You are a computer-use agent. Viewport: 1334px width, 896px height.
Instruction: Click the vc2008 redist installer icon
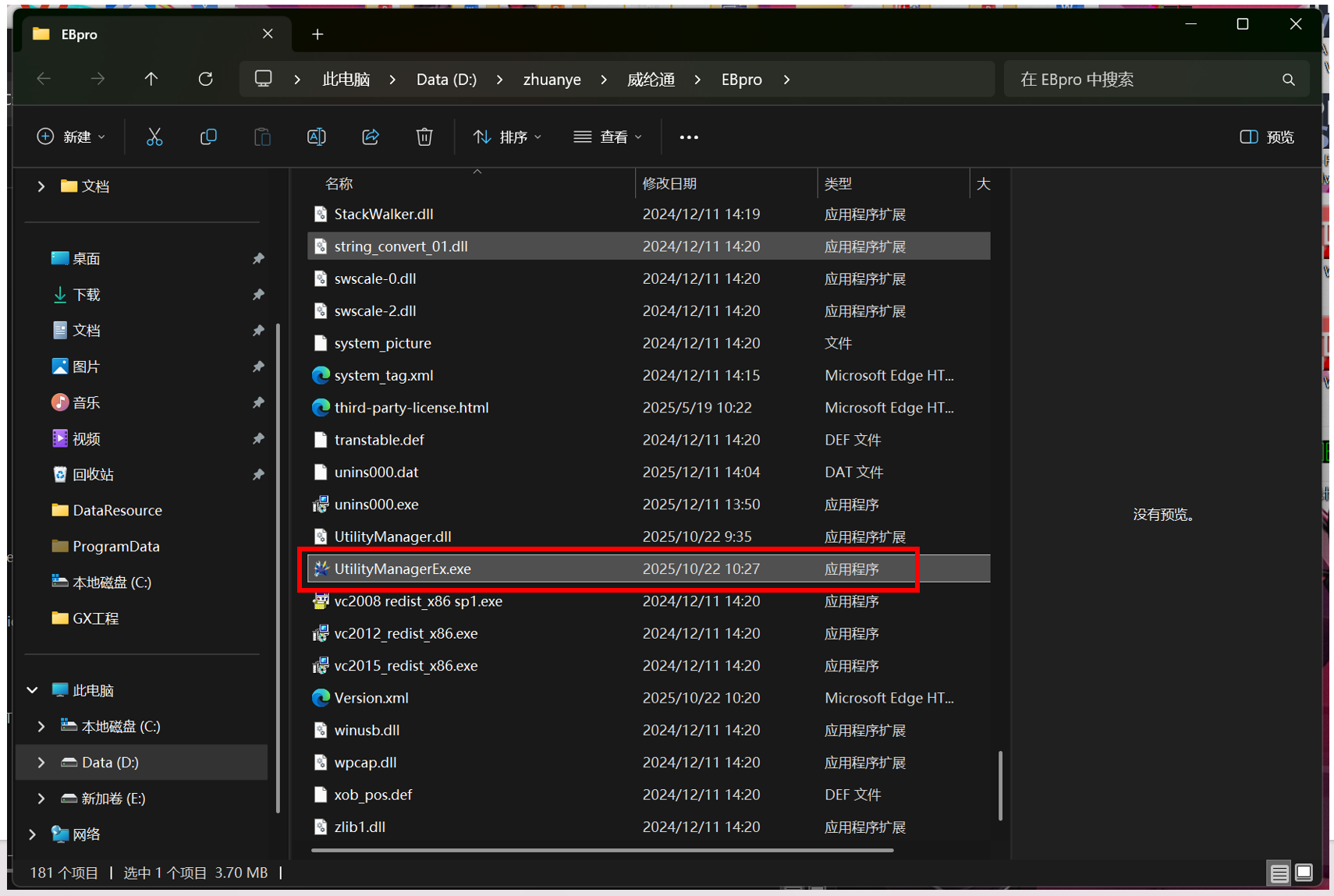321,601
